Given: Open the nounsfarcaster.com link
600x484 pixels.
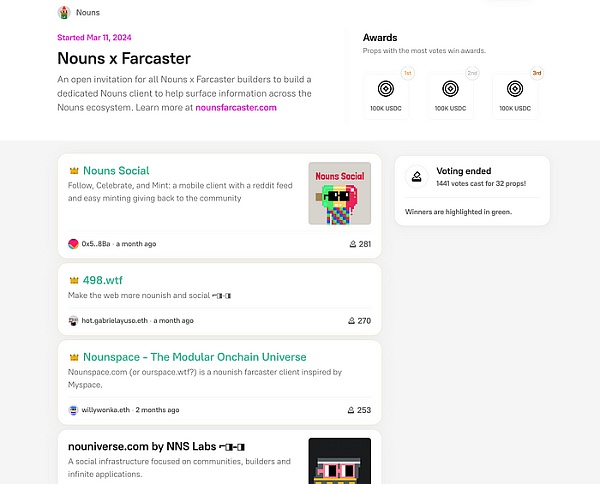Looking at the screenshot, I should 234,107.
